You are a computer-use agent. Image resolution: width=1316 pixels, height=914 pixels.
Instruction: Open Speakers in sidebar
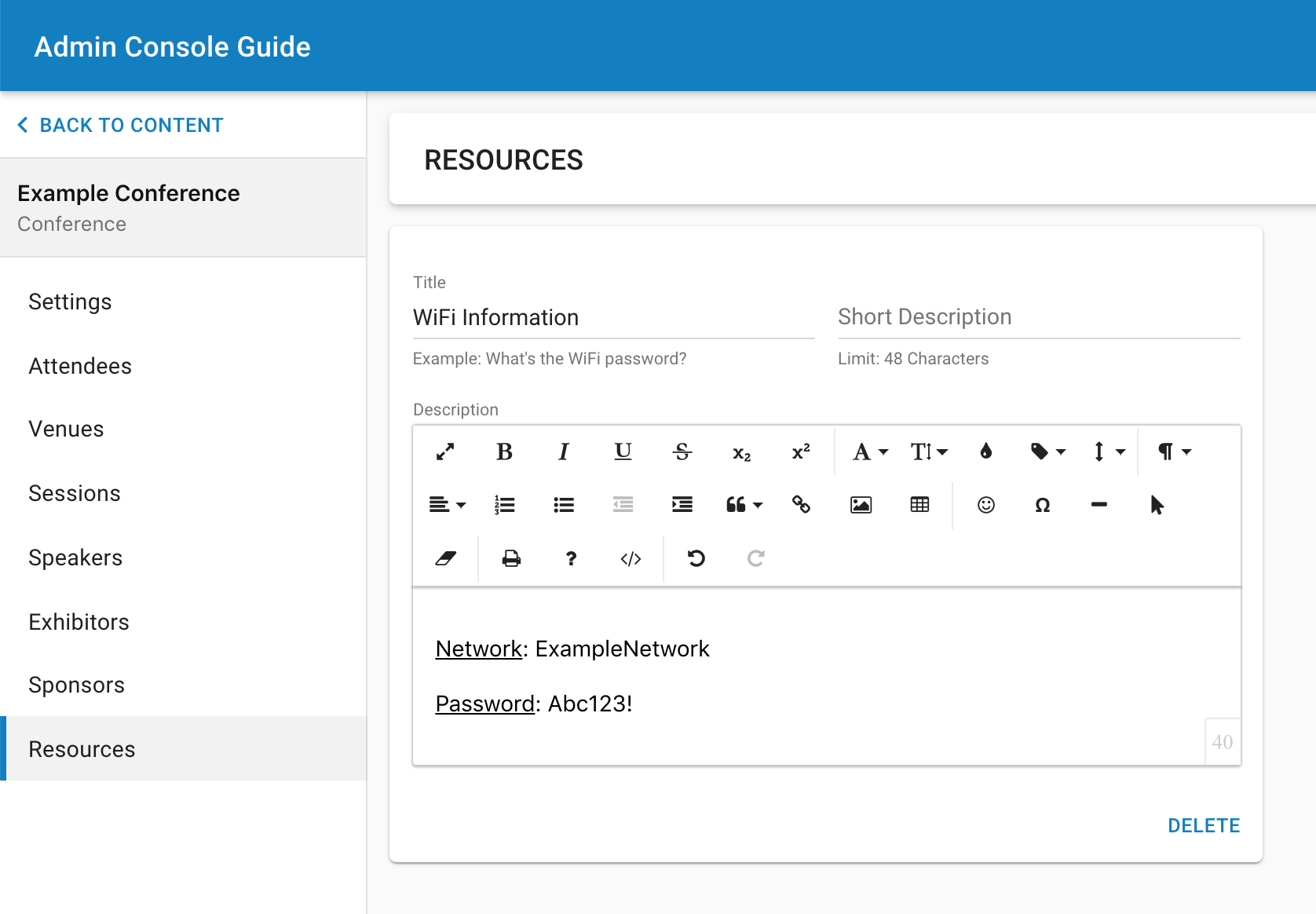(184, 558)
